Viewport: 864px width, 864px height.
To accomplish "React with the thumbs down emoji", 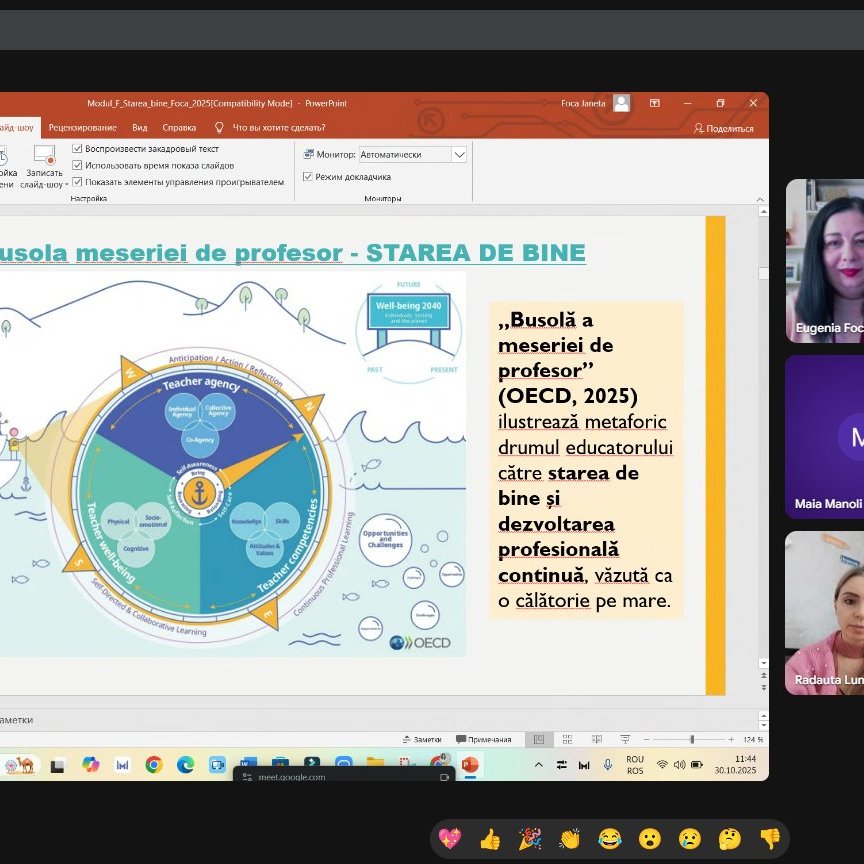I will [x=769, y=839].
